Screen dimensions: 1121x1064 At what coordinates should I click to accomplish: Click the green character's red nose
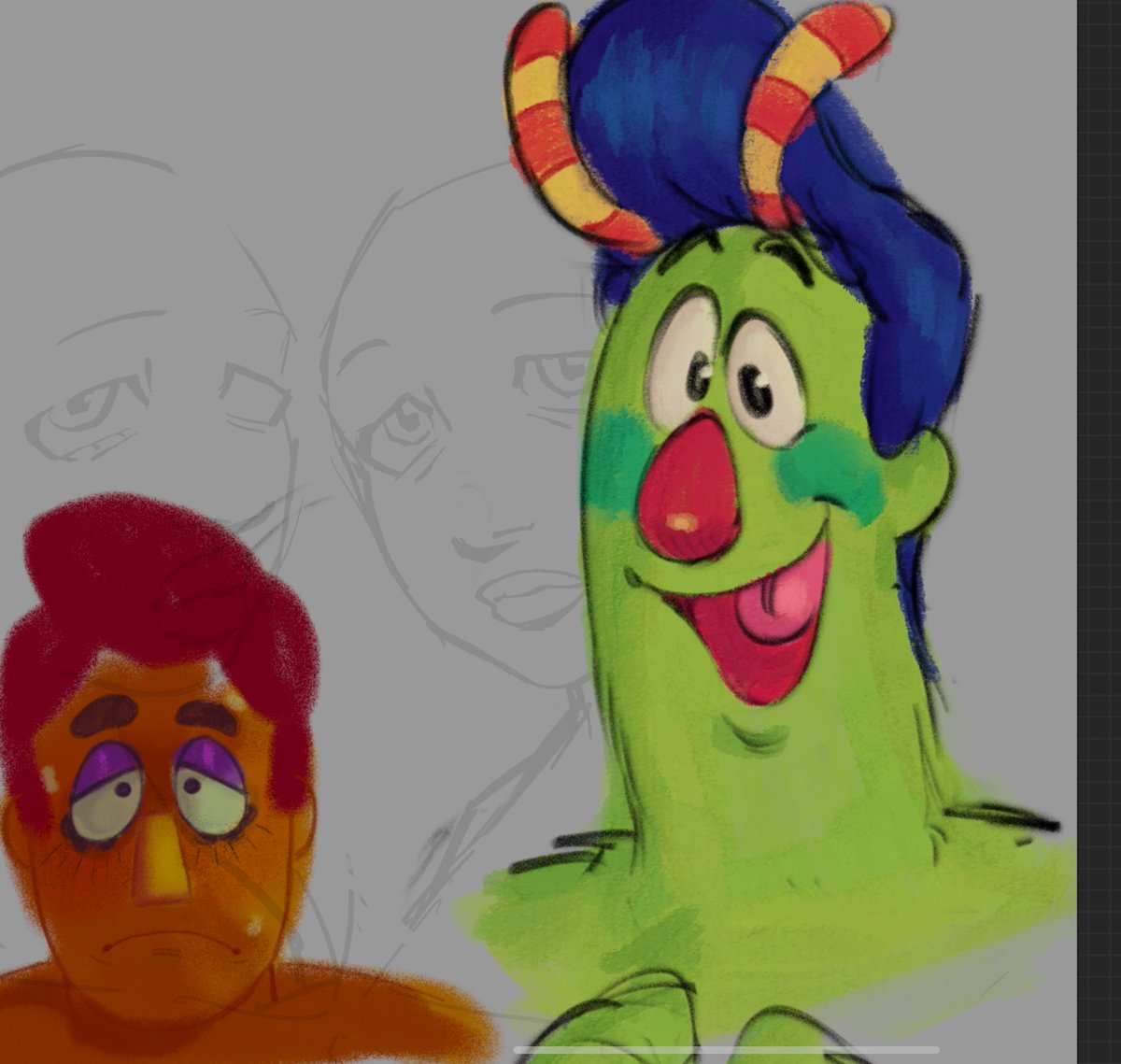pos(689,489)
